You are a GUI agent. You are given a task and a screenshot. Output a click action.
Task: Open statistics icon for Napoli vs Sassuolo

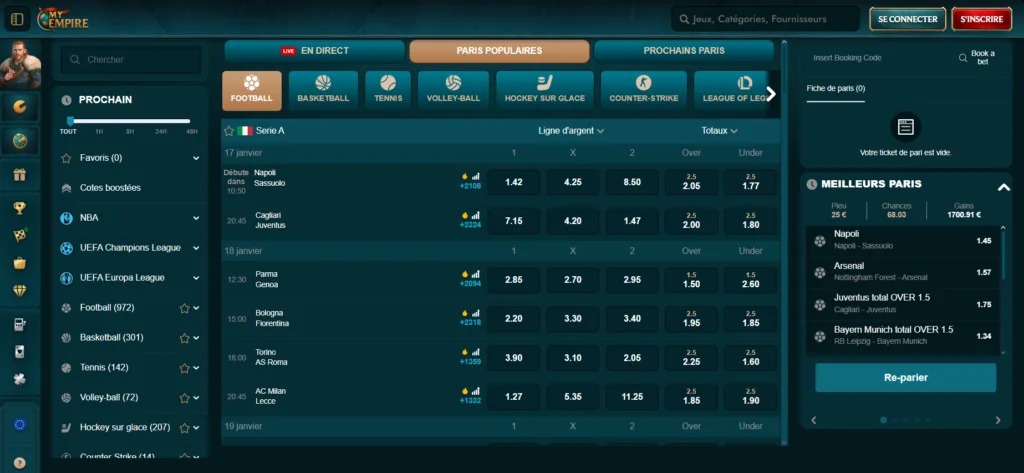pyautogui.click(x=475, y=175)
